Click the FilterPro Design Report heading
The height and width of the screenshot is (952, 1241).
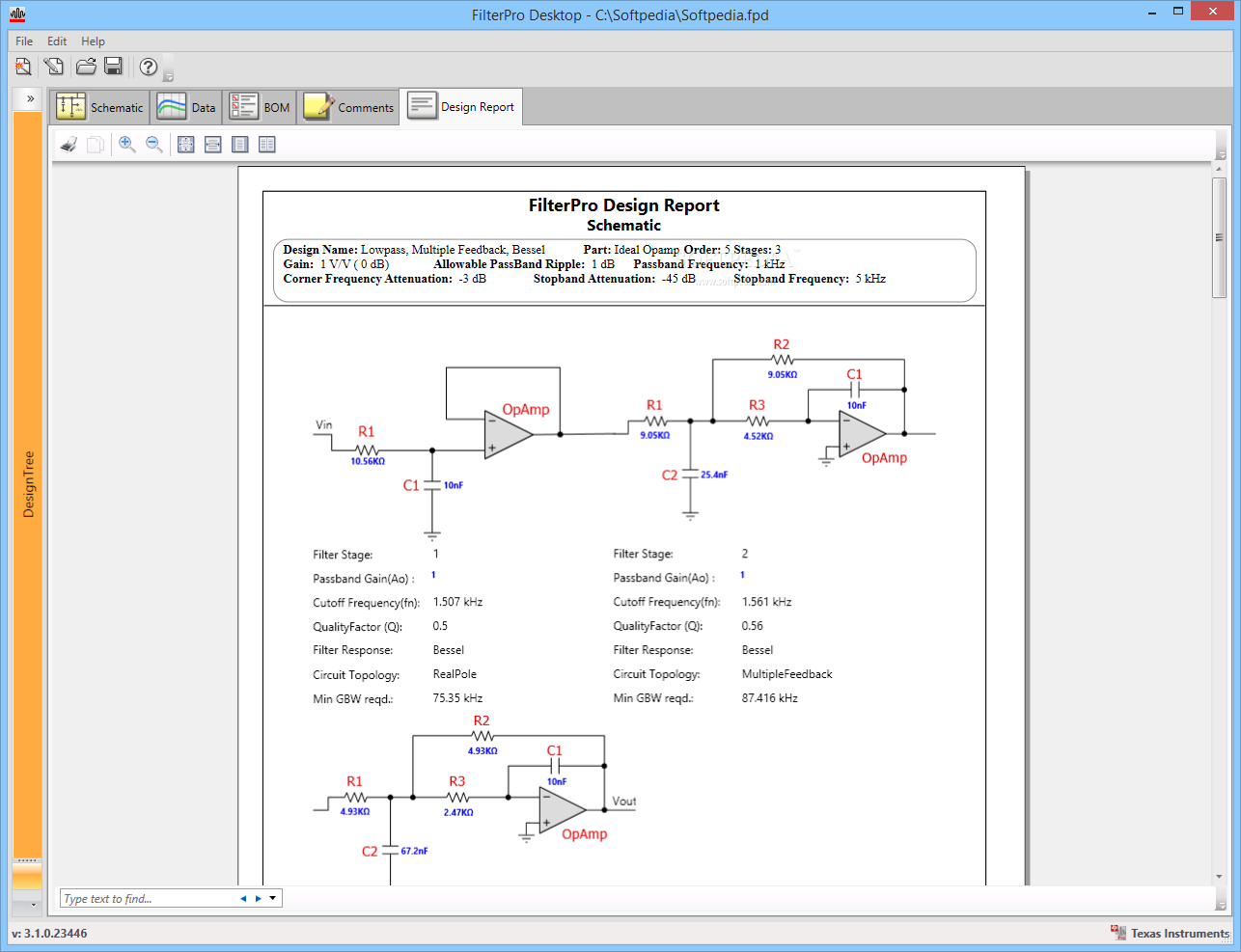tap(623, 205)
